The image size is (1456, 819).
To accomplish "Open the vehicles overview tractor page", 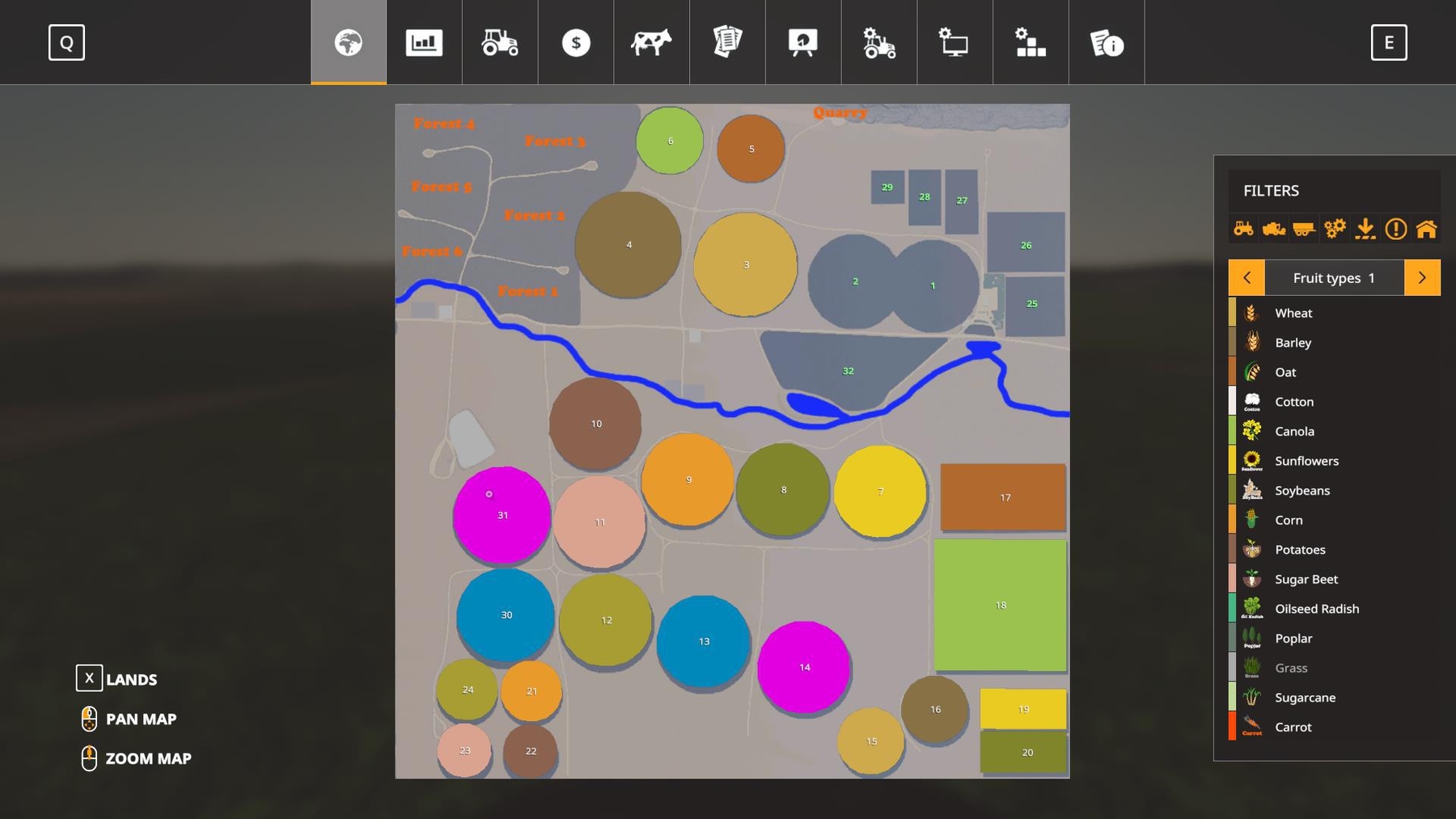I will coord(500,43).
